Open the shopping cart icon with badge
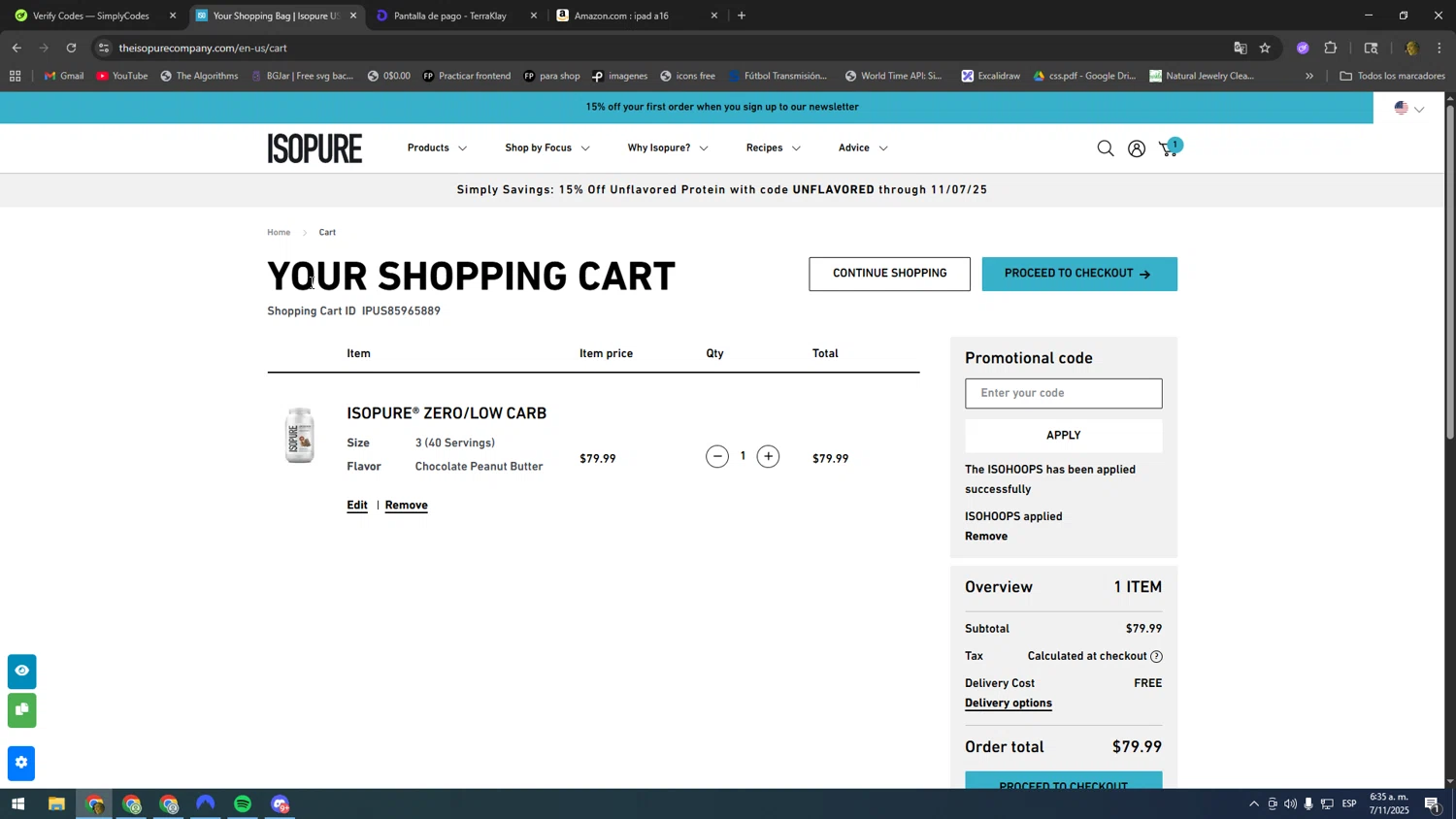 coord(1170,147)
